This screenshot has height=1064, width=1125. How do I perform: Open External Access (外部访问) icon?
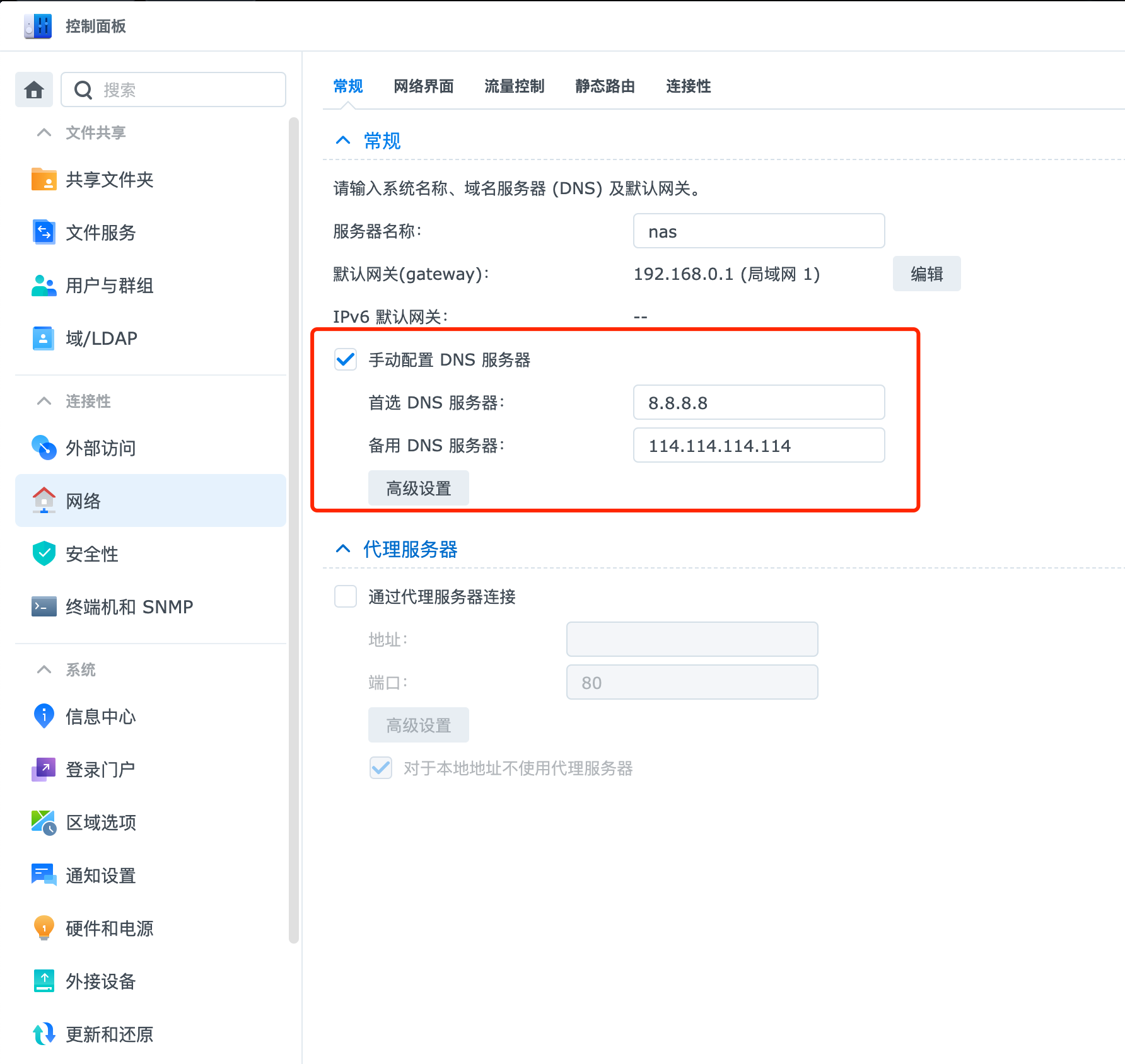pos(44,448)
